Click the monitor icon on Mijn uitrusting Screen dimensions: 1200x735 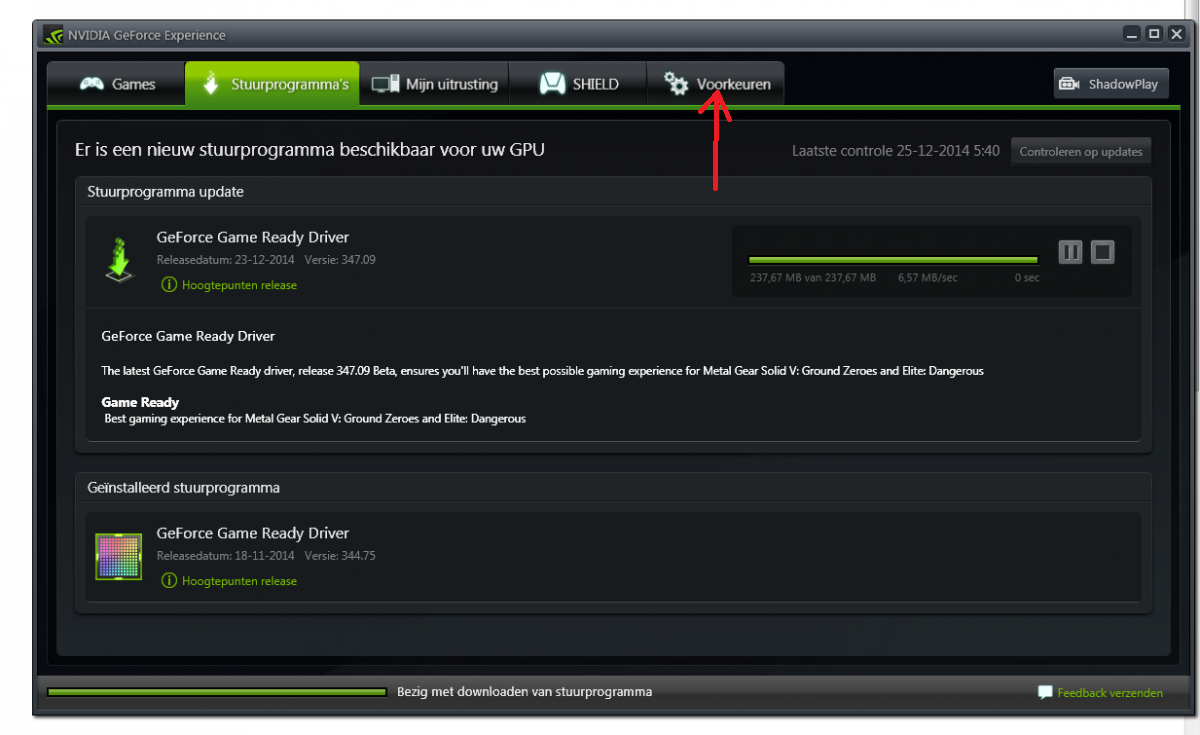coord(386,84)
